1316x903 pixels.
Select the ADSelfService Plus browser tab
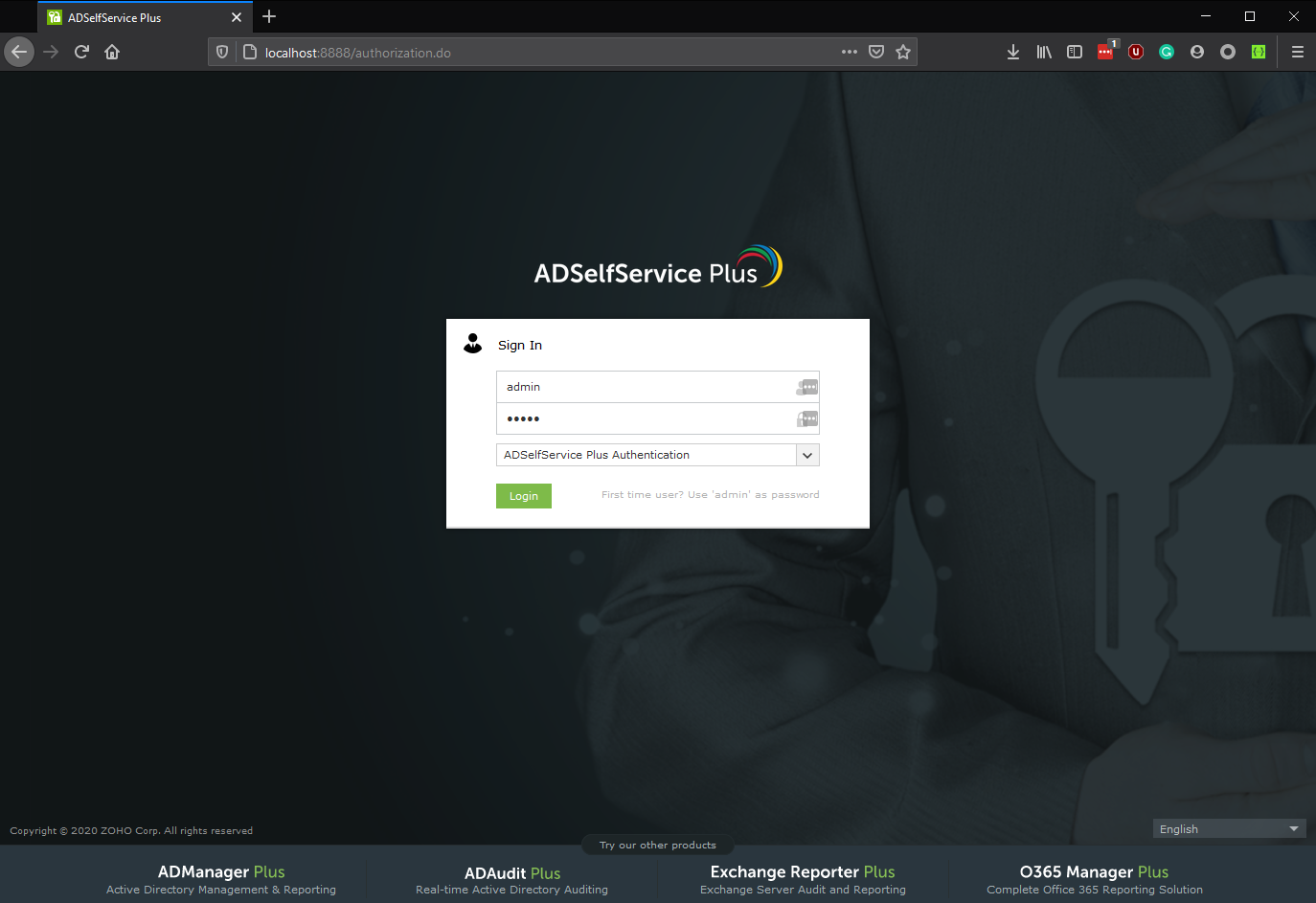tap(134, 16)
